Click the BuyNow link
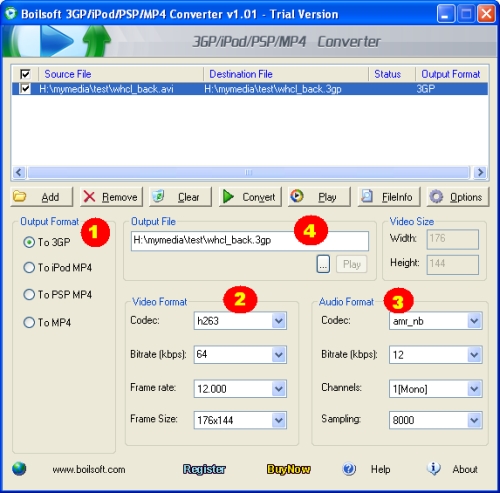The width and height of the screenshot is (500, 493). 288,469
